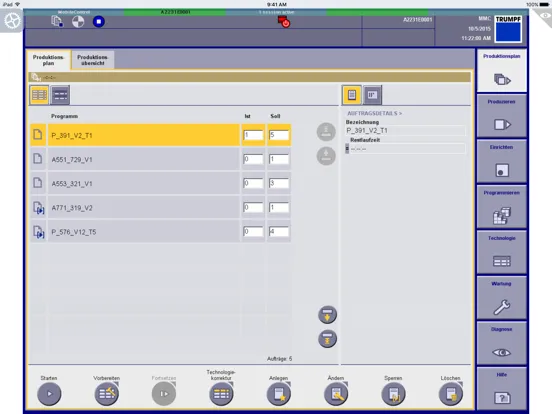Click the file icon of A553_321_V1
The width and height of the screenshot is (552, 414).
(x=38, y=183)
